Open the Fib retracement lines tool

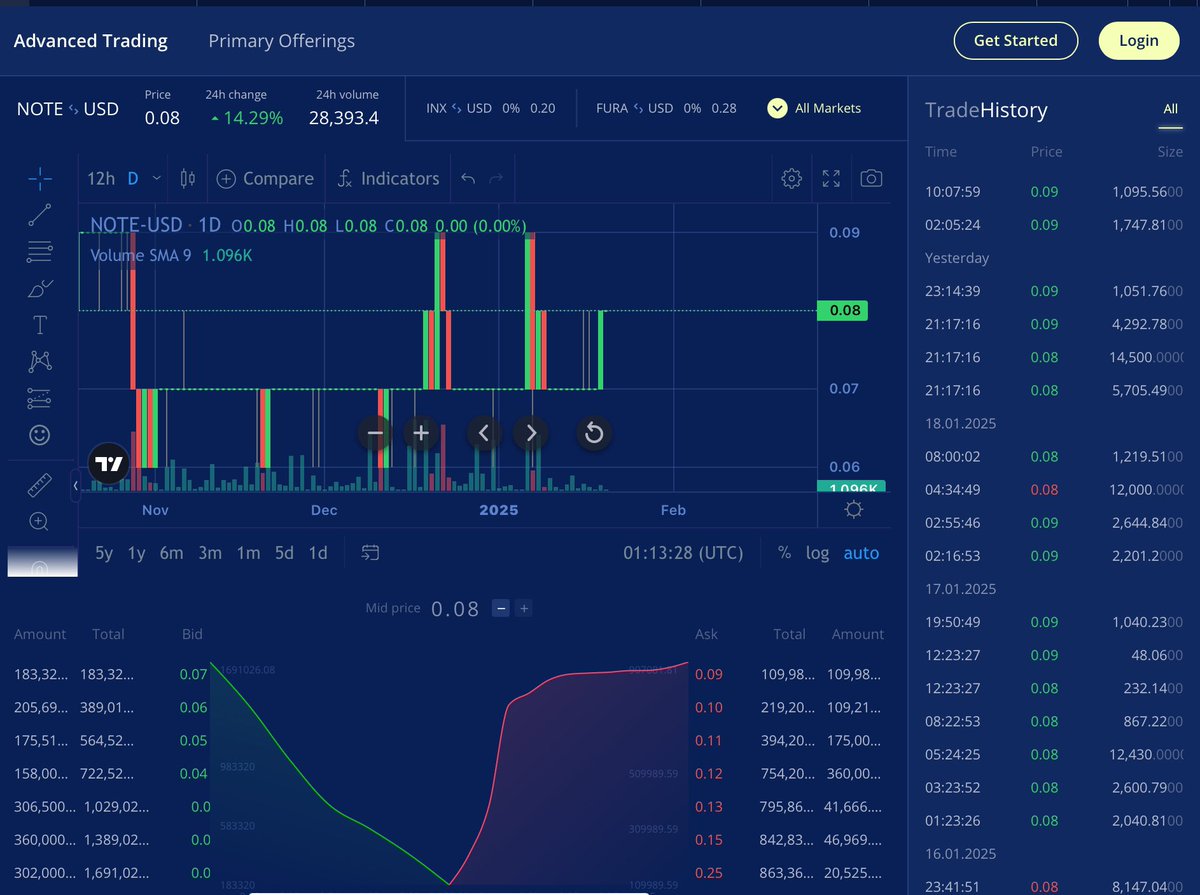click(40, 251)
